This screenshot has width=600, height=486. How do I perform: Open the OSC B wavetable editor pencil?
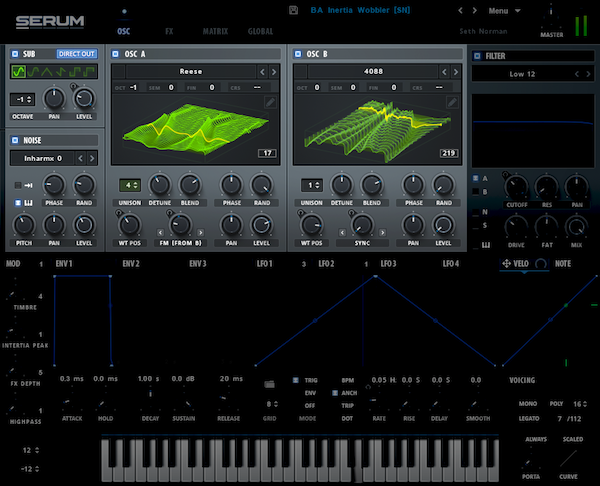tap(452, 102)
